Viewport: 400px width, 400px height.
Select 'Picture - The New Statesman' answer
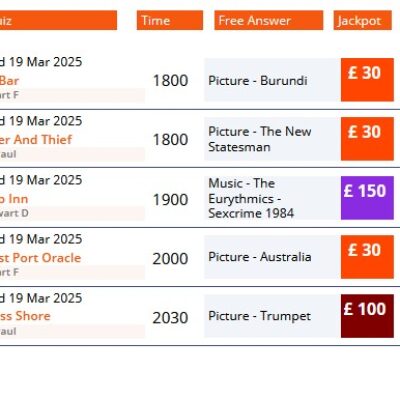(272, 139)
